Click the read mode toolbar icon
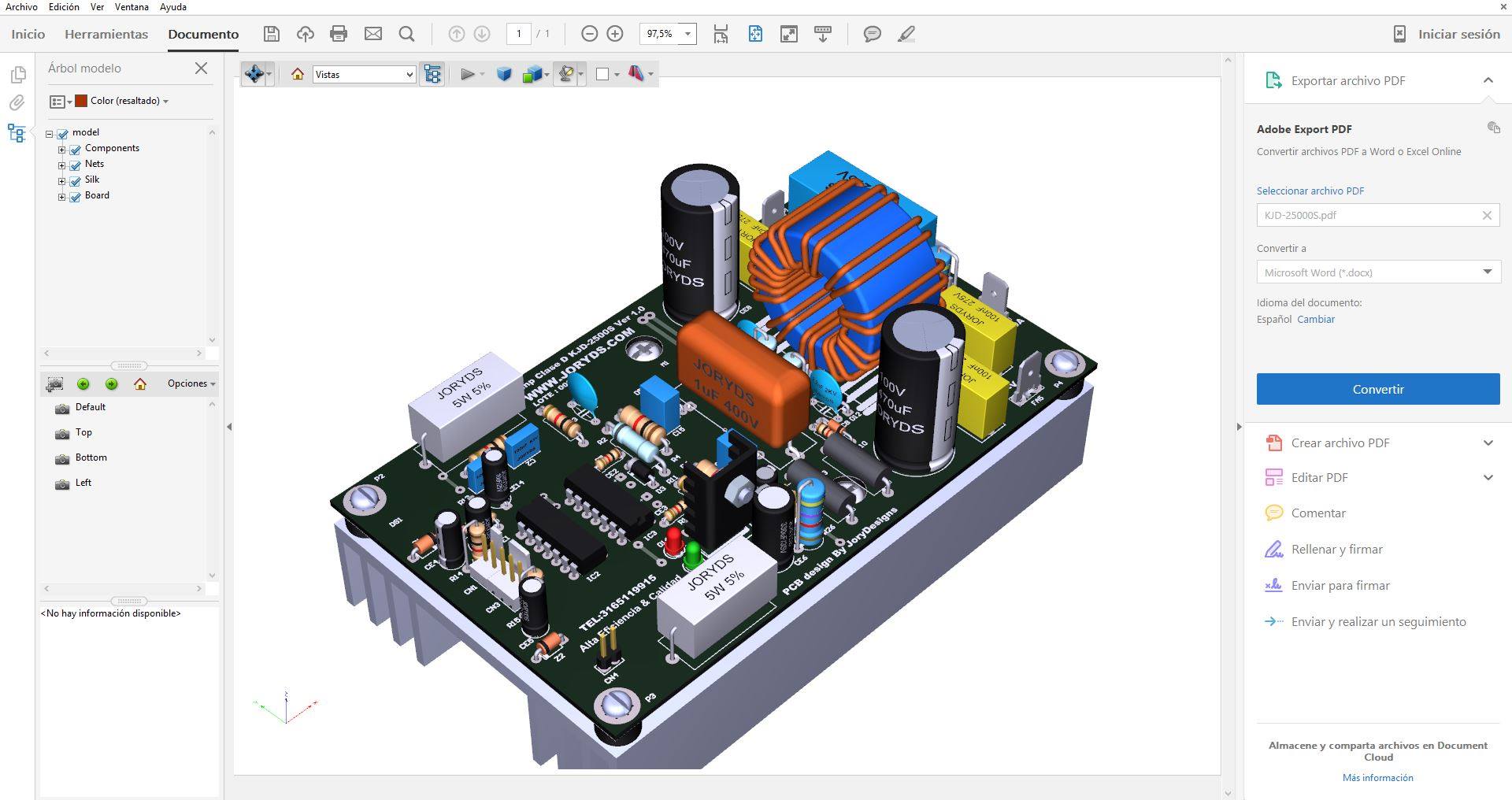This screenshot has height=800, width=1512. 823,34
